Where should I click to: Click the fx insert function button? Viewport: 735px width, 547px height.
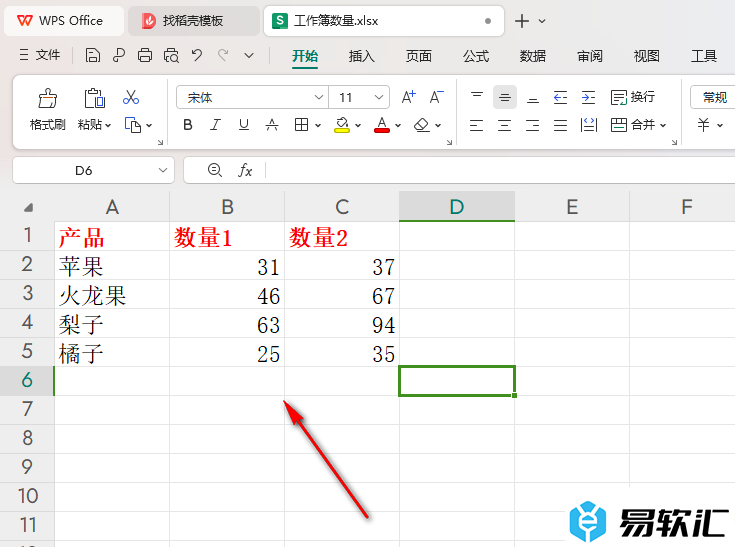pos(245,170)
